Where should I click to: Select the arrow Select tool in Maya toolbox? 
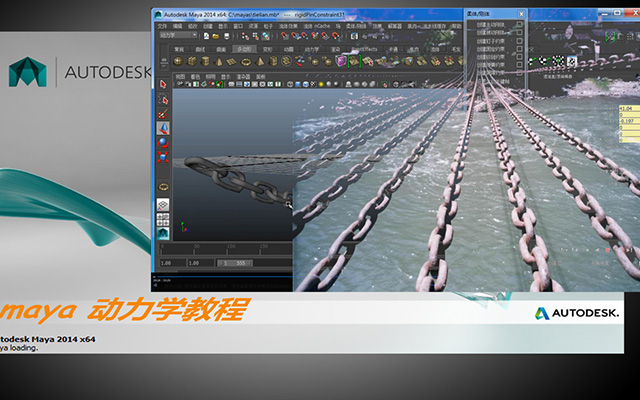(x=163, y=84)
